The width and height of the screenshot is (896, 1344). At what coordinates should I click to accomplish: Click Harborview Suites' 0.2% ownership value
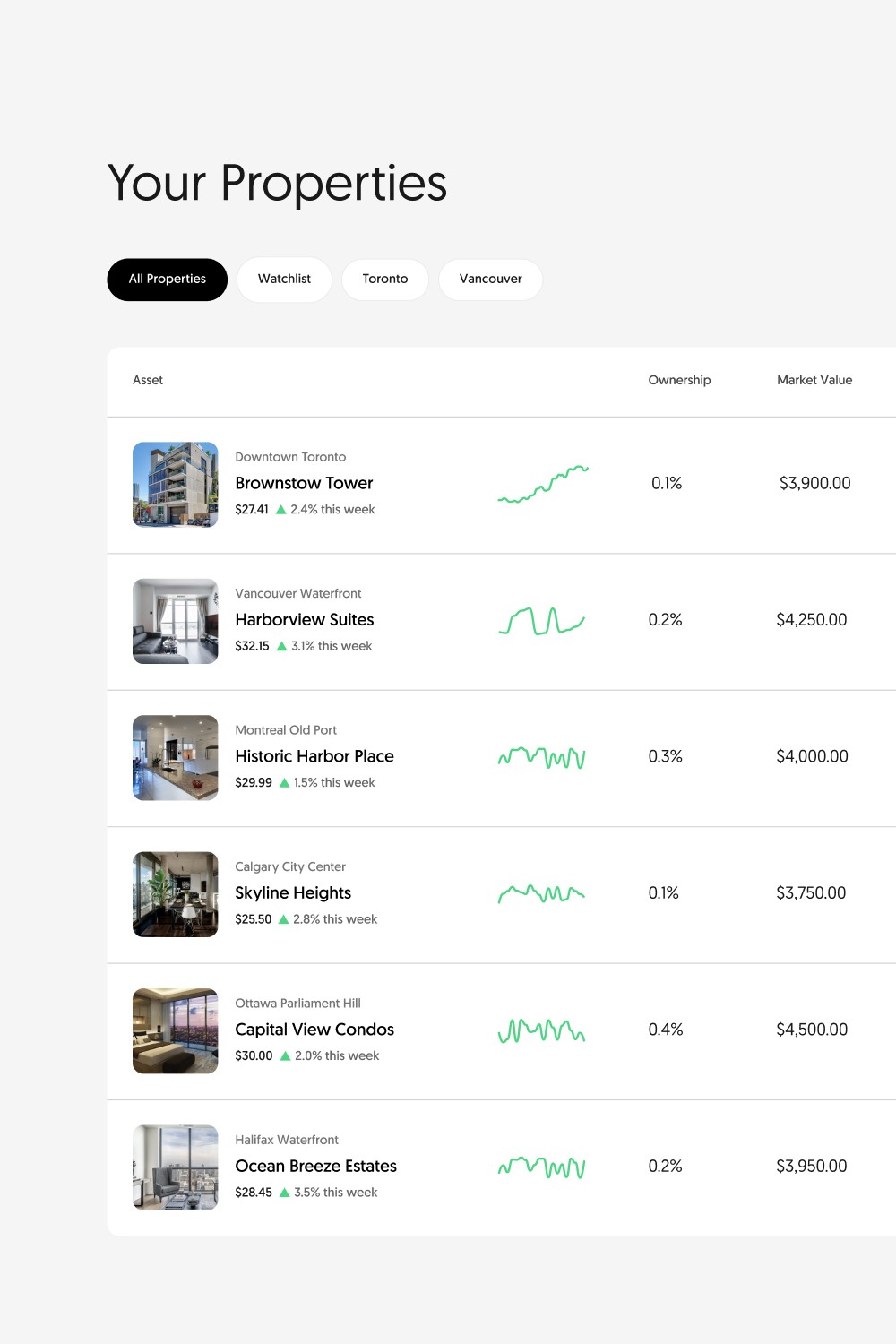[666, 620]
